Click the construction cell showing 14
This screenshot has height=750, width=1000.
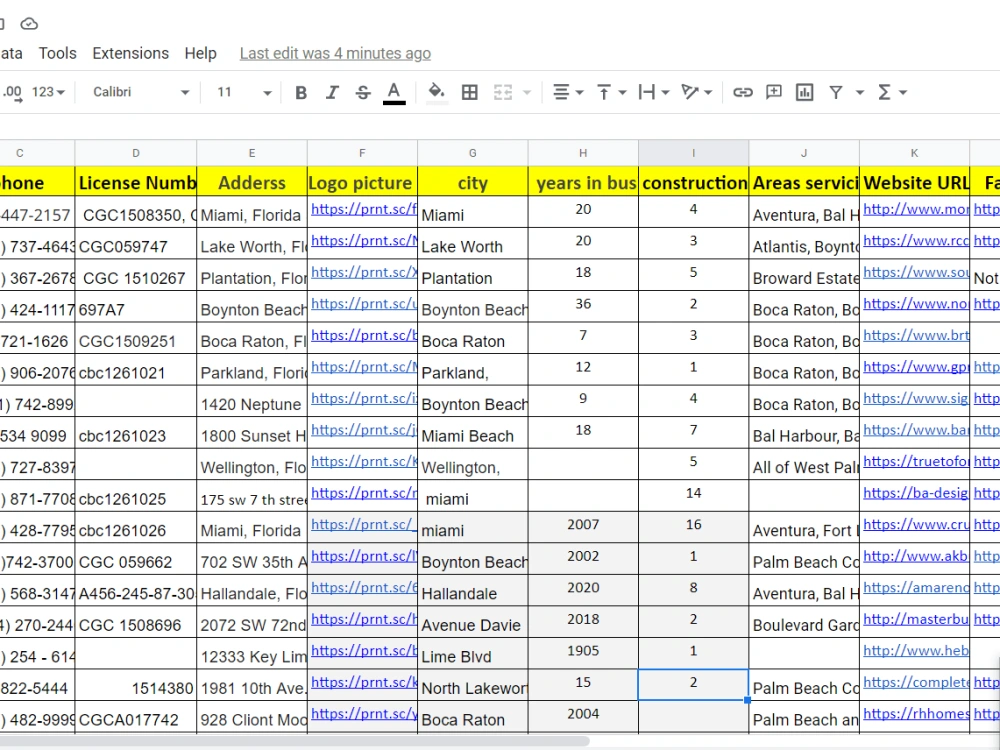pyautogui.click(x=693, y=496)
